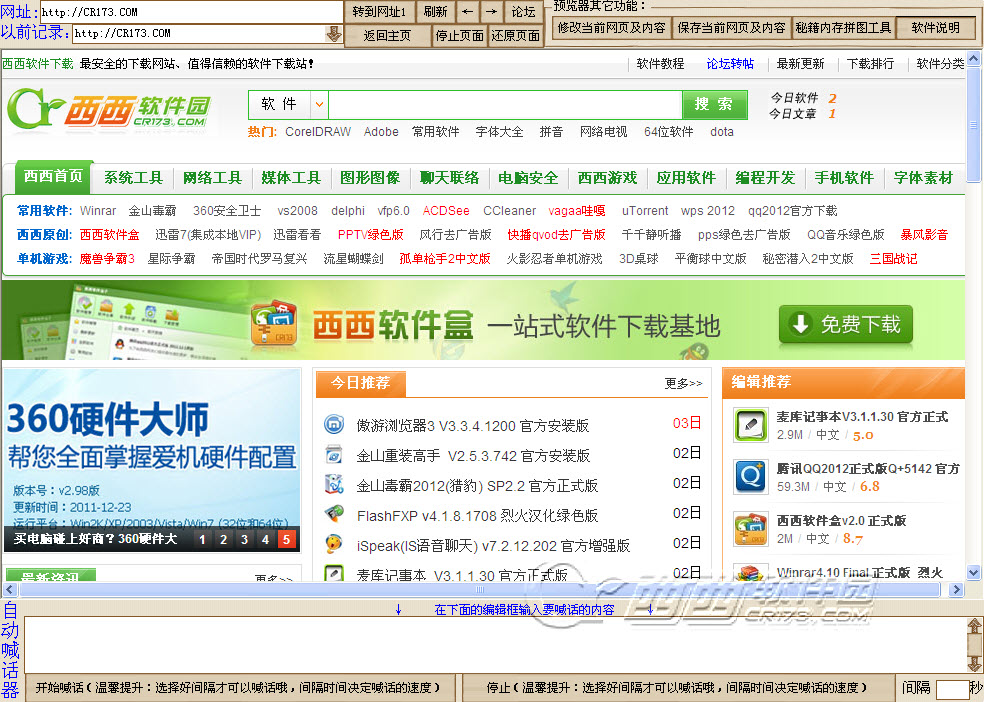Open the 媒体工具 tab
Image resolution: width=984 pixels, height=702 pixels.
(x=291, y=178)
